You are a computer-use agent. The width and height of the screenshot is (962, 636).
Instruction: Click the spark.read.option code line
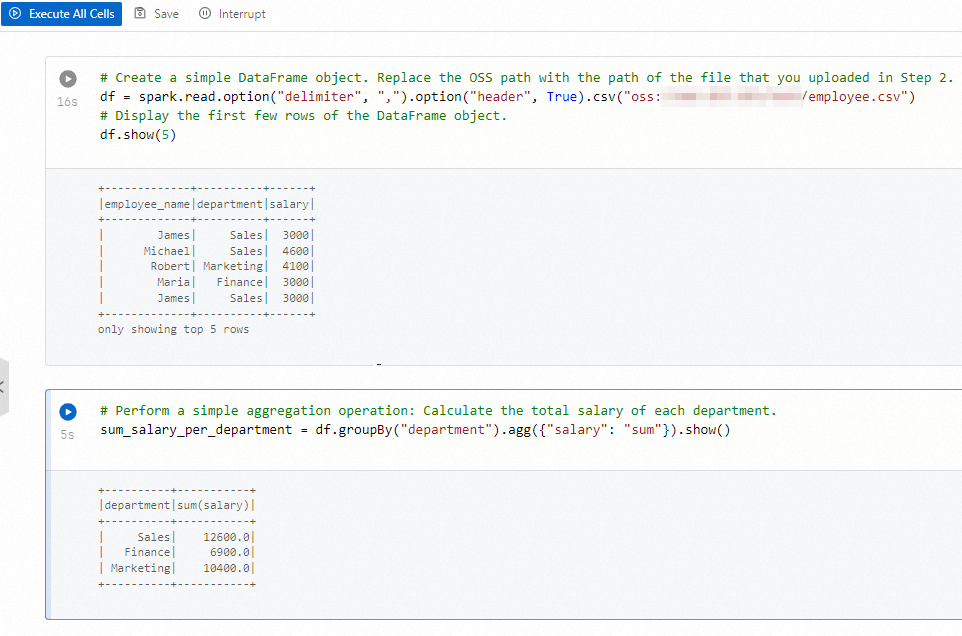pos(507,96)
